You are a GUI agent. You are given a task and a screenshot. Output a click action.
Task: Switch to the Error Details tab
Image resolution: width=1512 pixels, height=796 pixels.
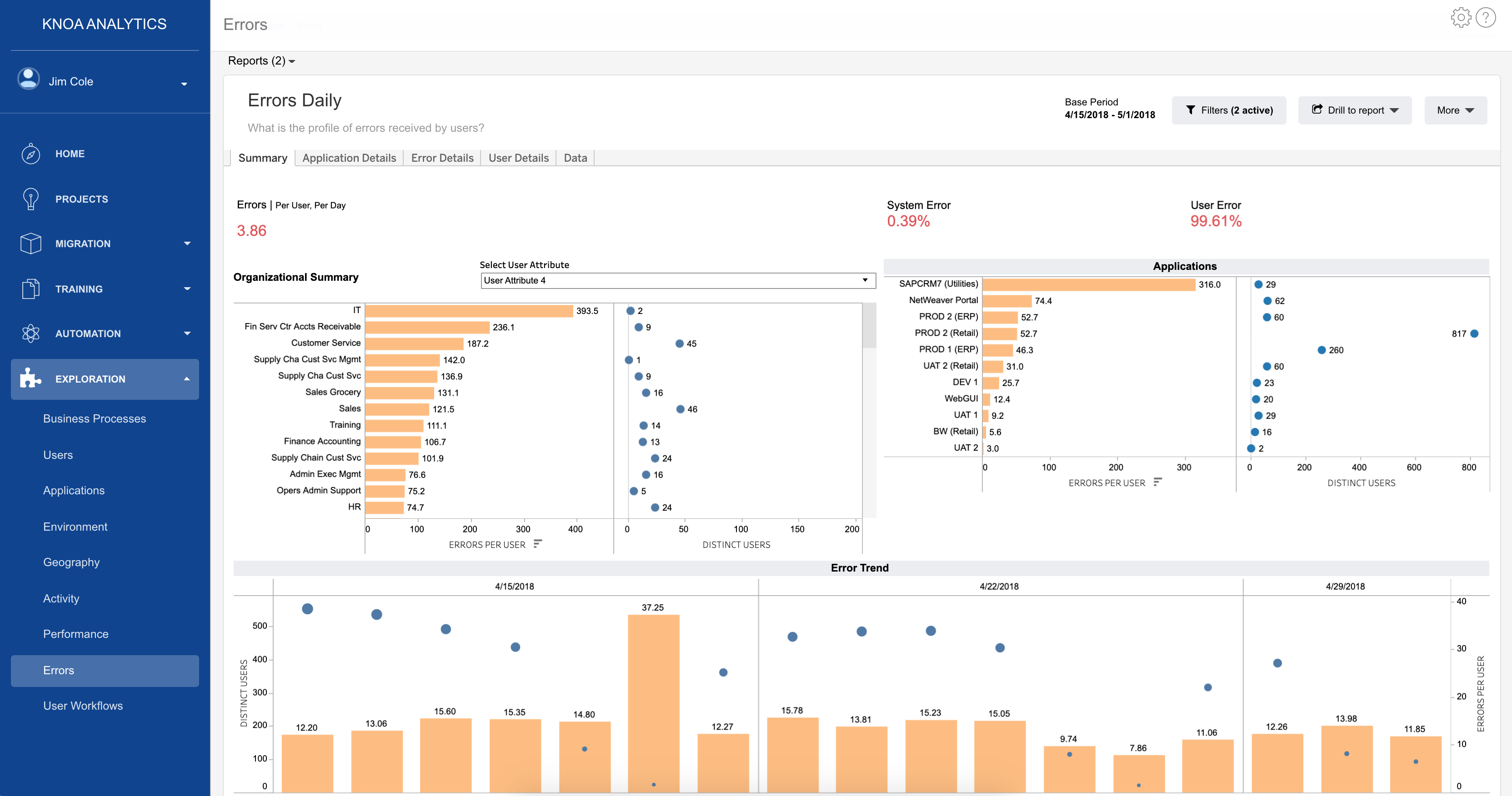tap(442, 158)
